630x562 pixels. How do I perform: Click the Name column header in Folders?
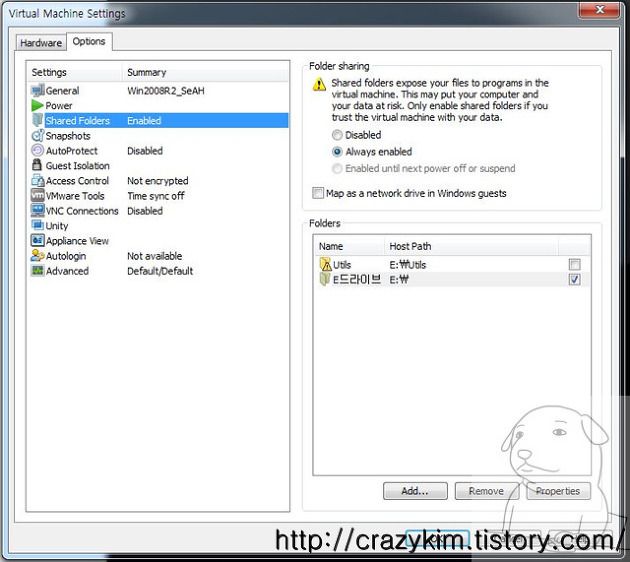click(x=349, y=246)
